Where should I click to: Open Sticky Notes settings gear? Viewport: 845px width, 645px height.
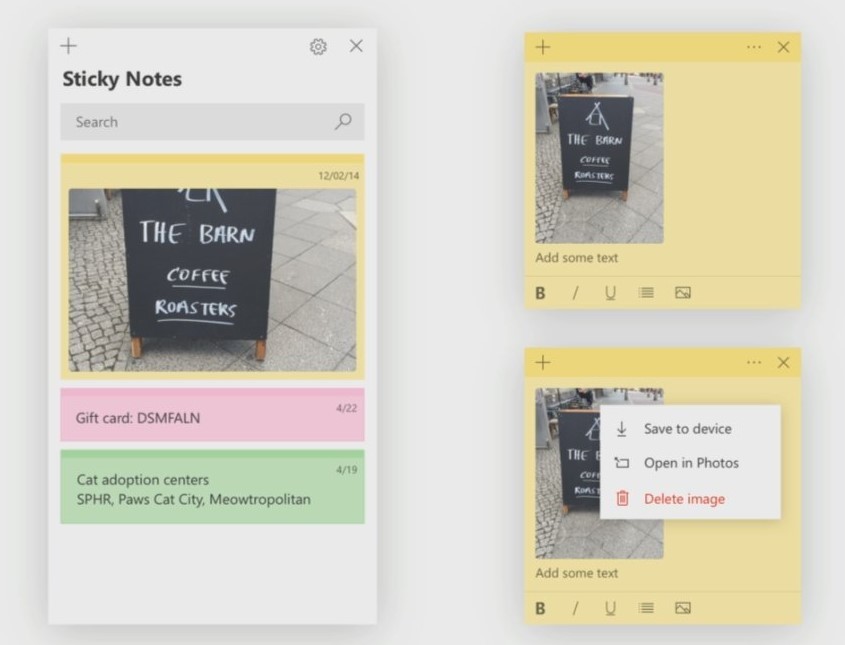pos(318,47)
